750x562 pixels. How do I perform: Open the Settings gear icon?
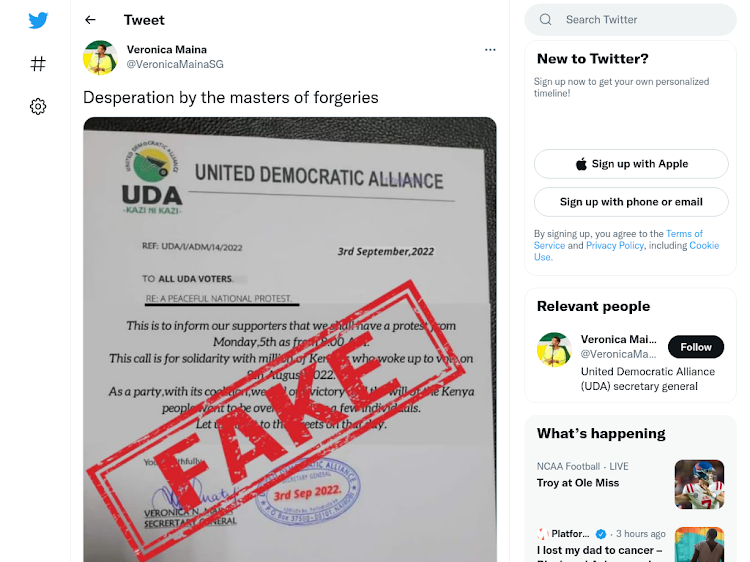[38, 106]
